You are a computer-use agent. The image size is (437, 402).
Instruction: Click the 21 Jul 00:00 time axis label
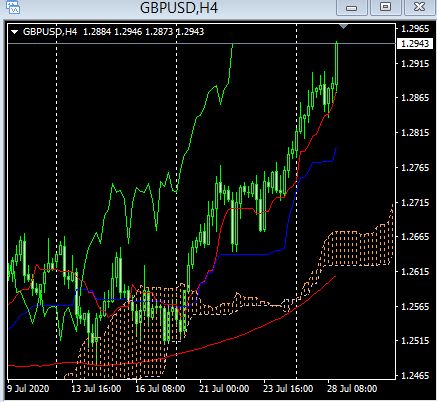(224, 389)
